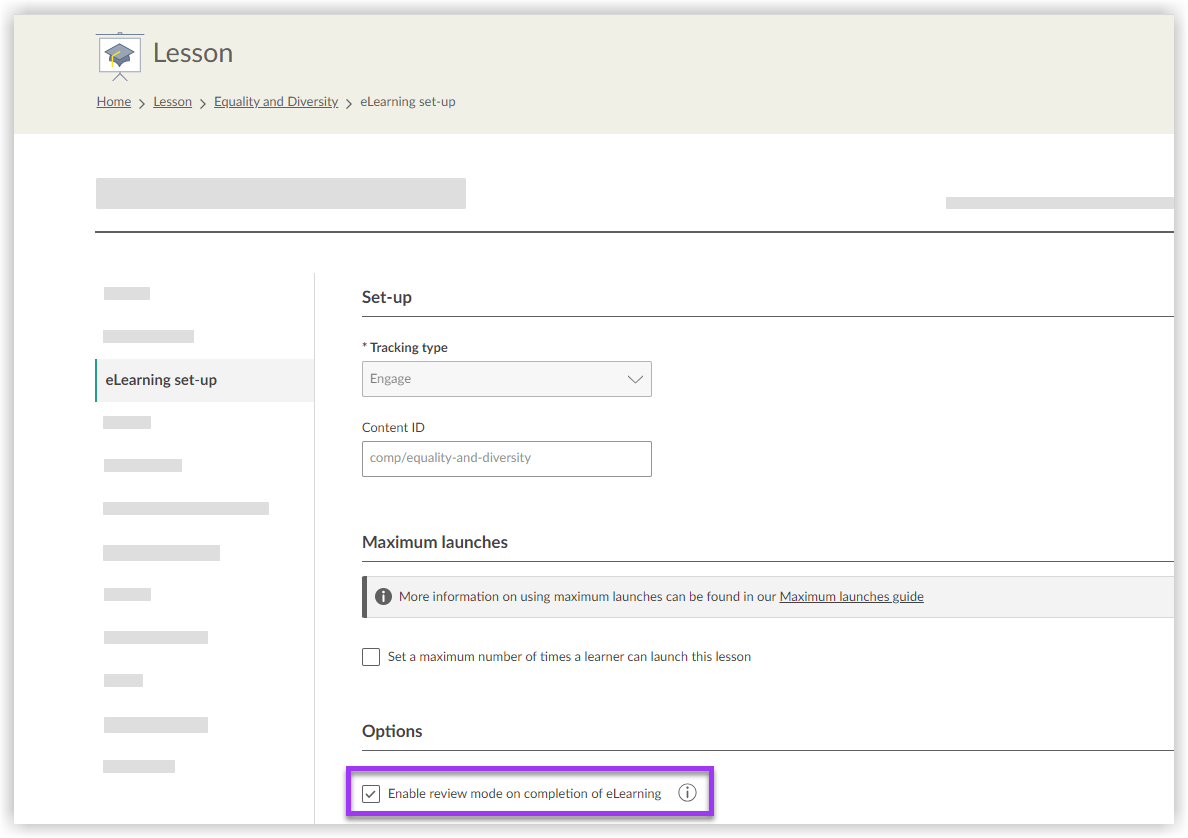
Task: Click the eLearning set-up breadcrumb entry
Action: click(407, 101)
